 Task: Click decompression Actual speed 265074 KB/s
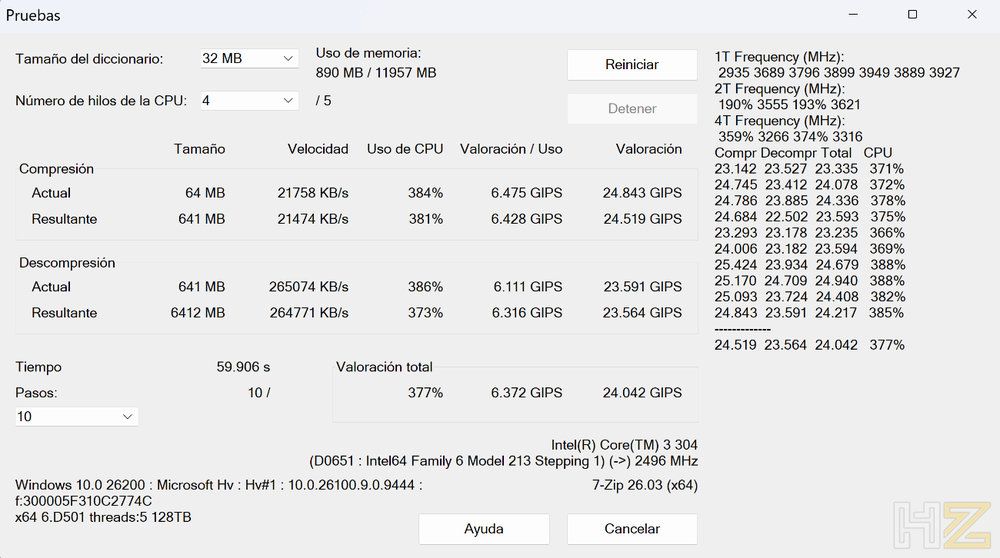[x=309, y=287]
